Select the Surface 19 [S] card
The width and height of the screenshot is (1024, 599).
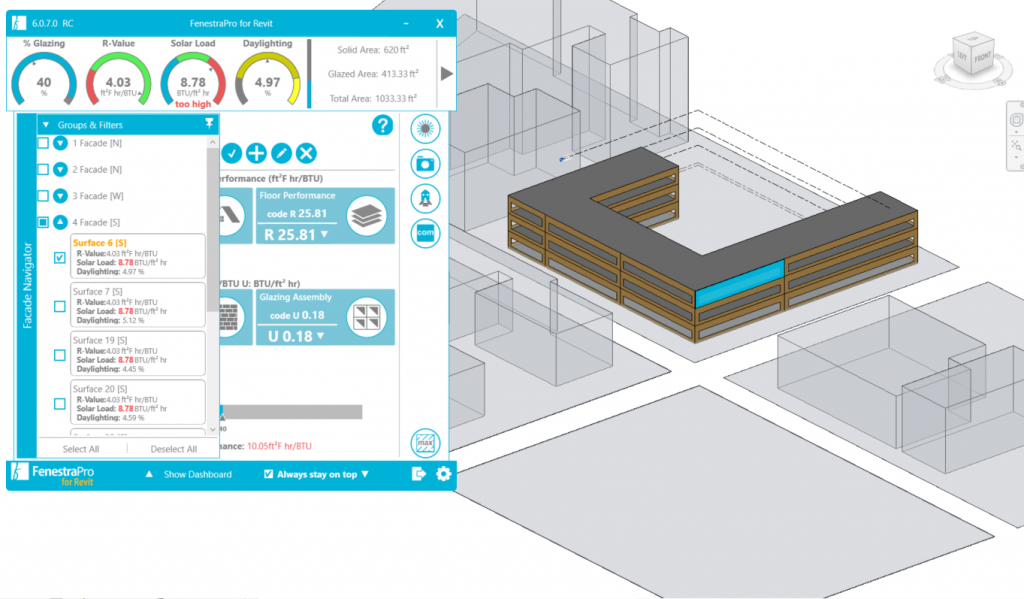(138, 353)
